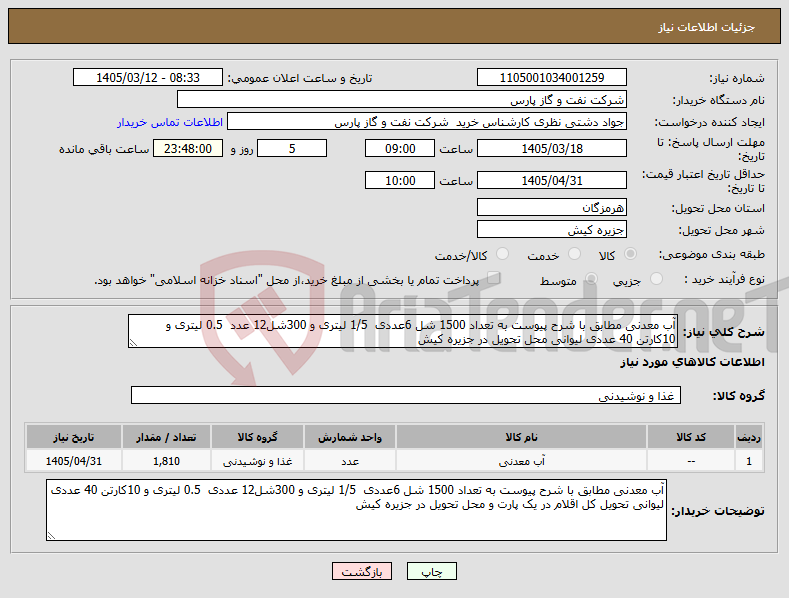The width and height of the screenshot is (789, 598).
Task: Click the days remaining field showing 5
Action: pyautogui.click(x=292, y=148)
